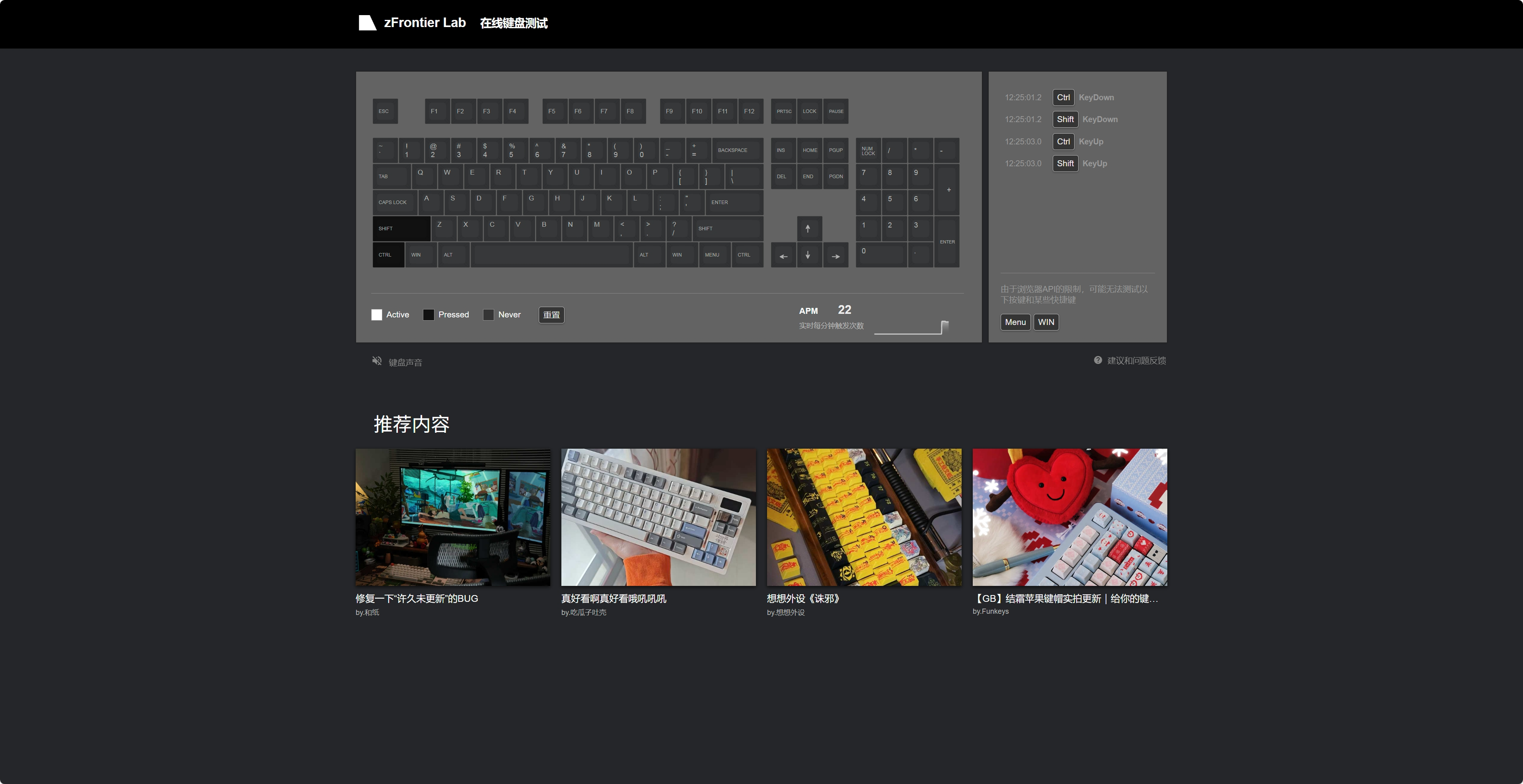Click the white Active legend swatch

coord(377,315)
